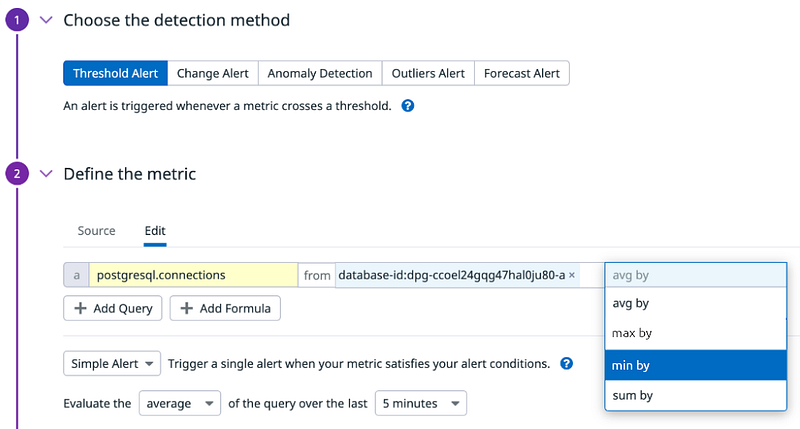Viewport: 800px width, 429px height.
Task: Click the query letter 'a' badge
Action: (76, 275)
